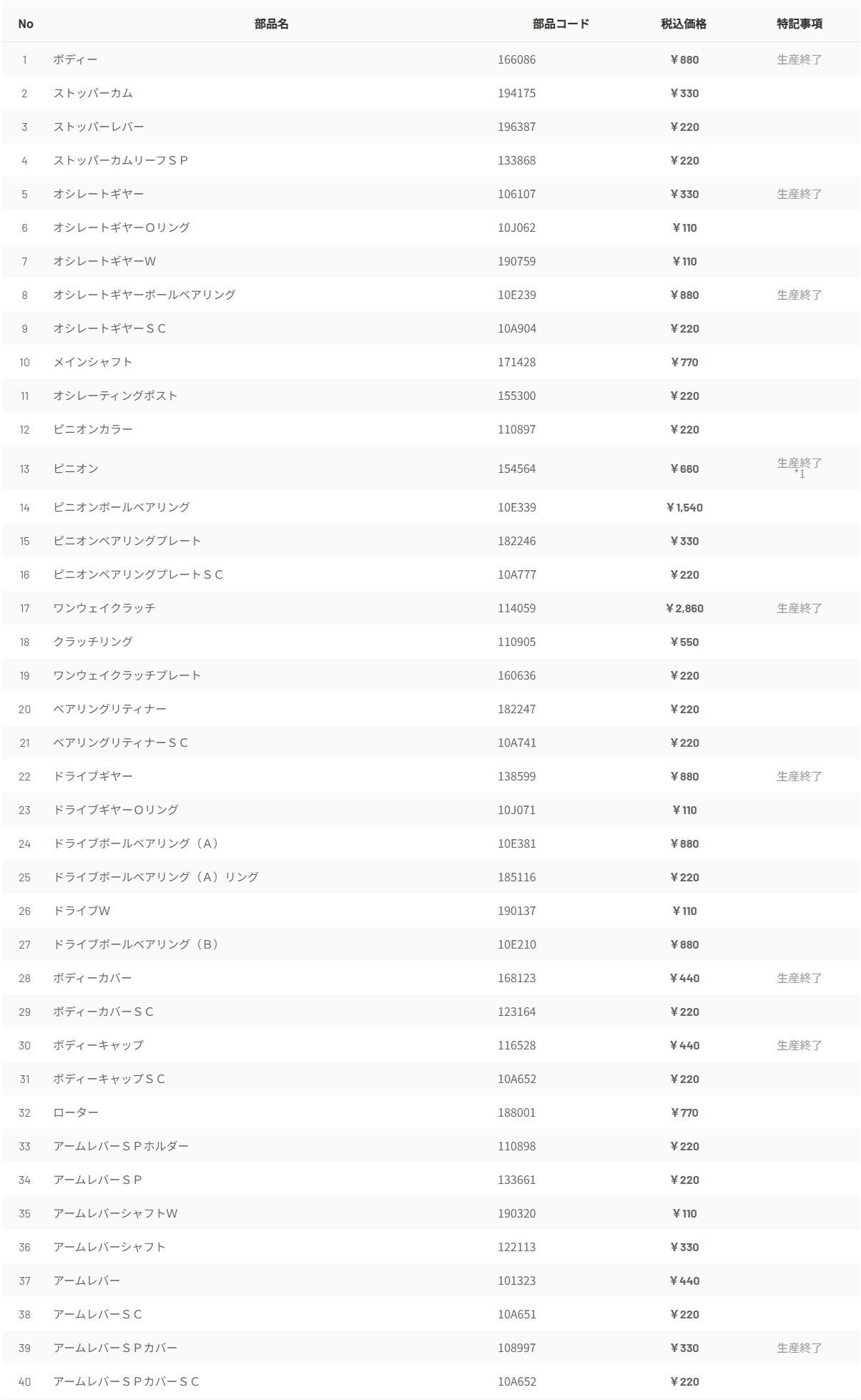861x1400 pixels.
Task: Click the ワンウェイクラッチプレート part name
Action: (x=127, y=675)
